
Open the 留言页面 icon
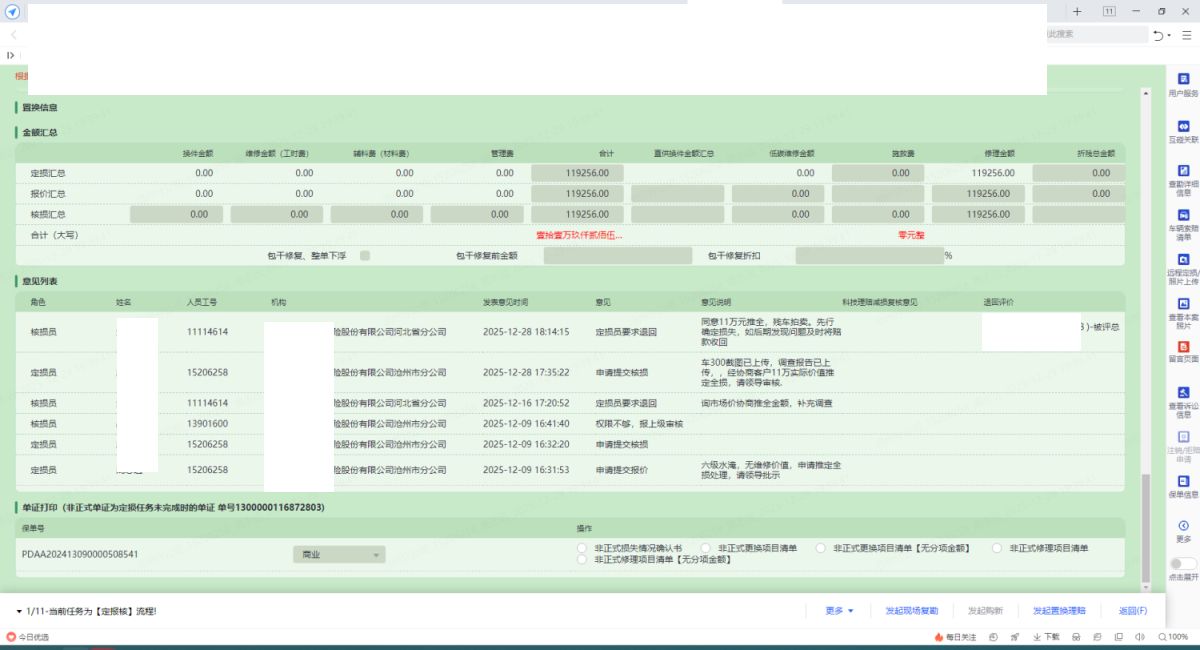click(1183, 346)
